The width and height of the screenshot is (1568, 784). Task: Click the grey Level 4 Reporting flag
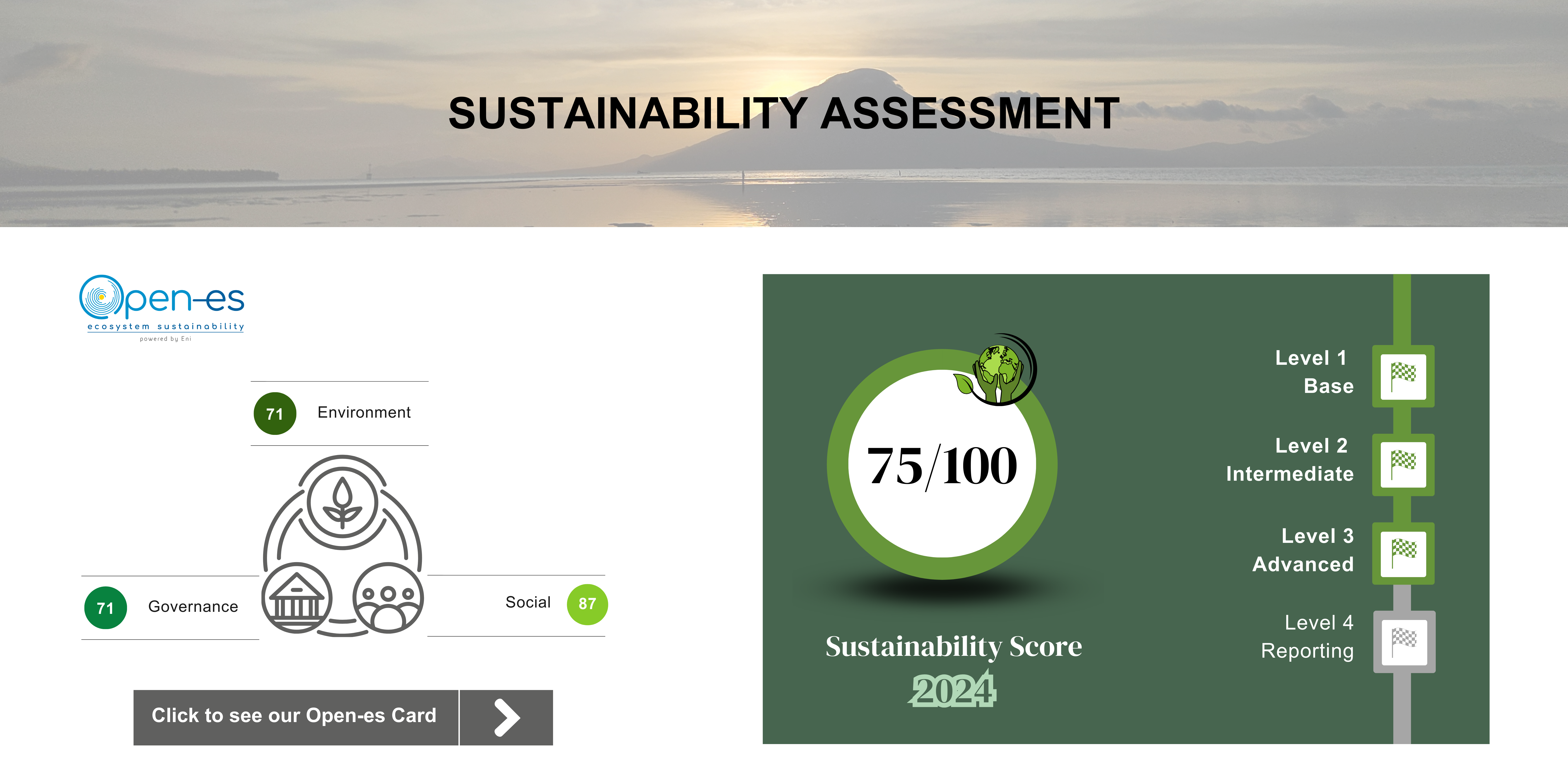click(1404, 642)
